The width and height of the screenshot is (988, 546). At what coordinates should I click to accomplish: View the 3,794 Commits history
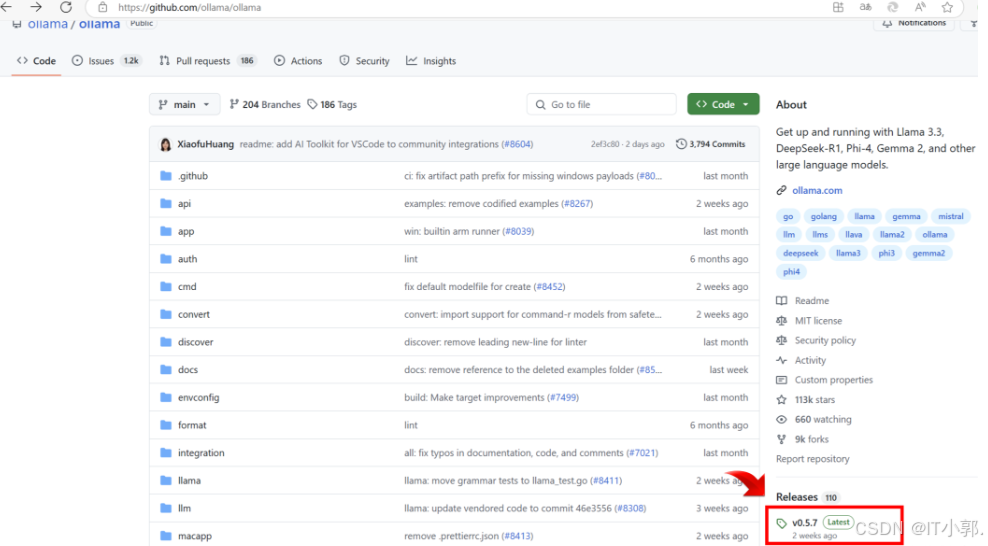[710, 144]
